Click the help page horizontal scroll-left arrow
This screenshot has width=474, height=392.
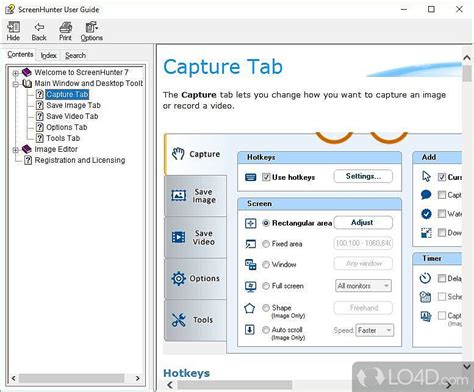point(170,385)
